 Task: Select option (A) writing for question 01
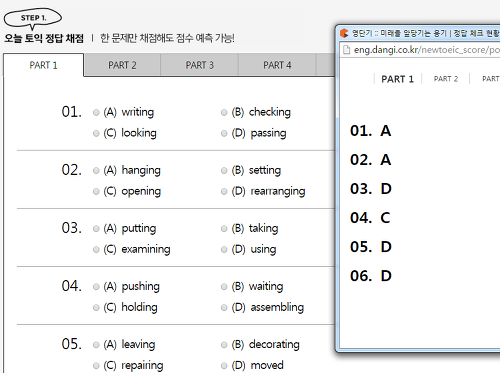(96, 113)
